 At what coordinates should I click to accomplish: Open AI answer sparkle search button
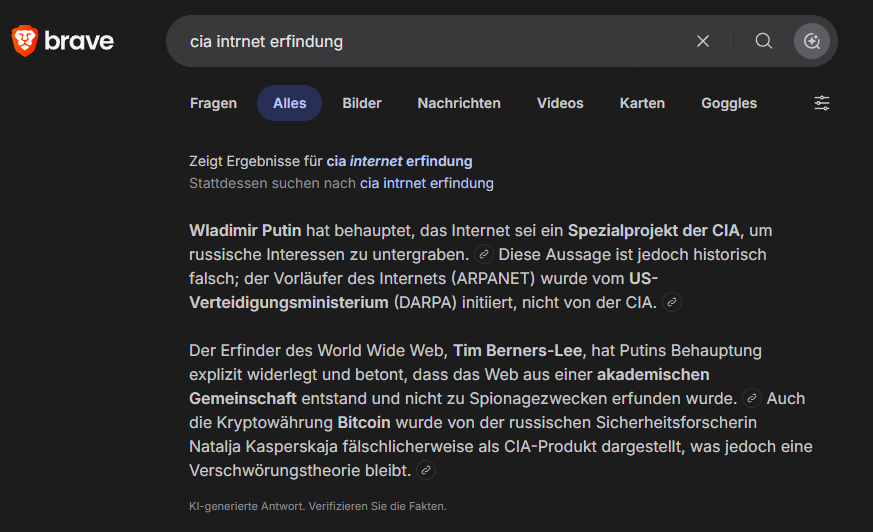pyautogui.click(x=811, y=41)
